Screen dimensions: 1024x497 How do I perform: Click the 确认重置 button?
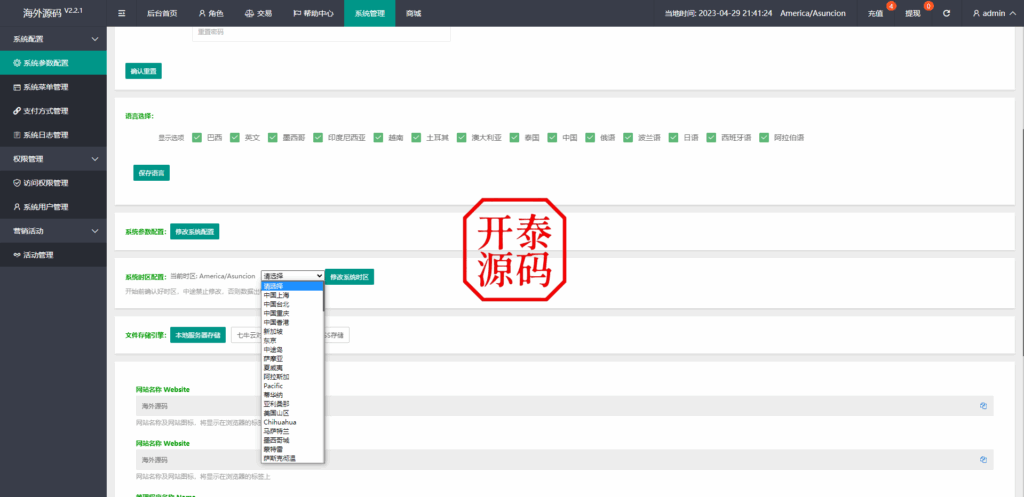pyautogui.click(x=143, y=71)
